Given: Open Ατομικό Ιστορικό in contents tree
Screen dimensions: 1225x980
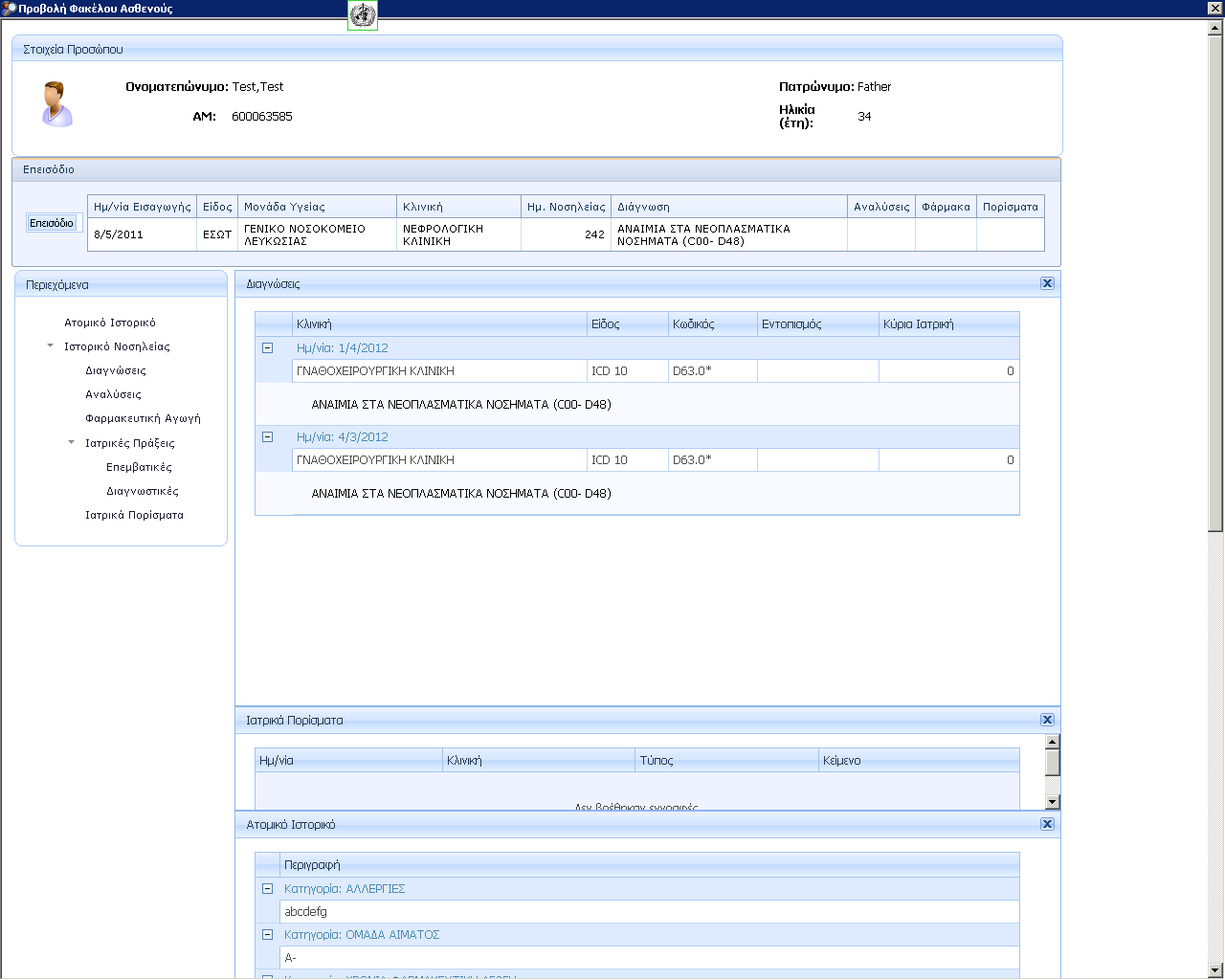Looking at the screenshot, I should [x=110, y=323].
